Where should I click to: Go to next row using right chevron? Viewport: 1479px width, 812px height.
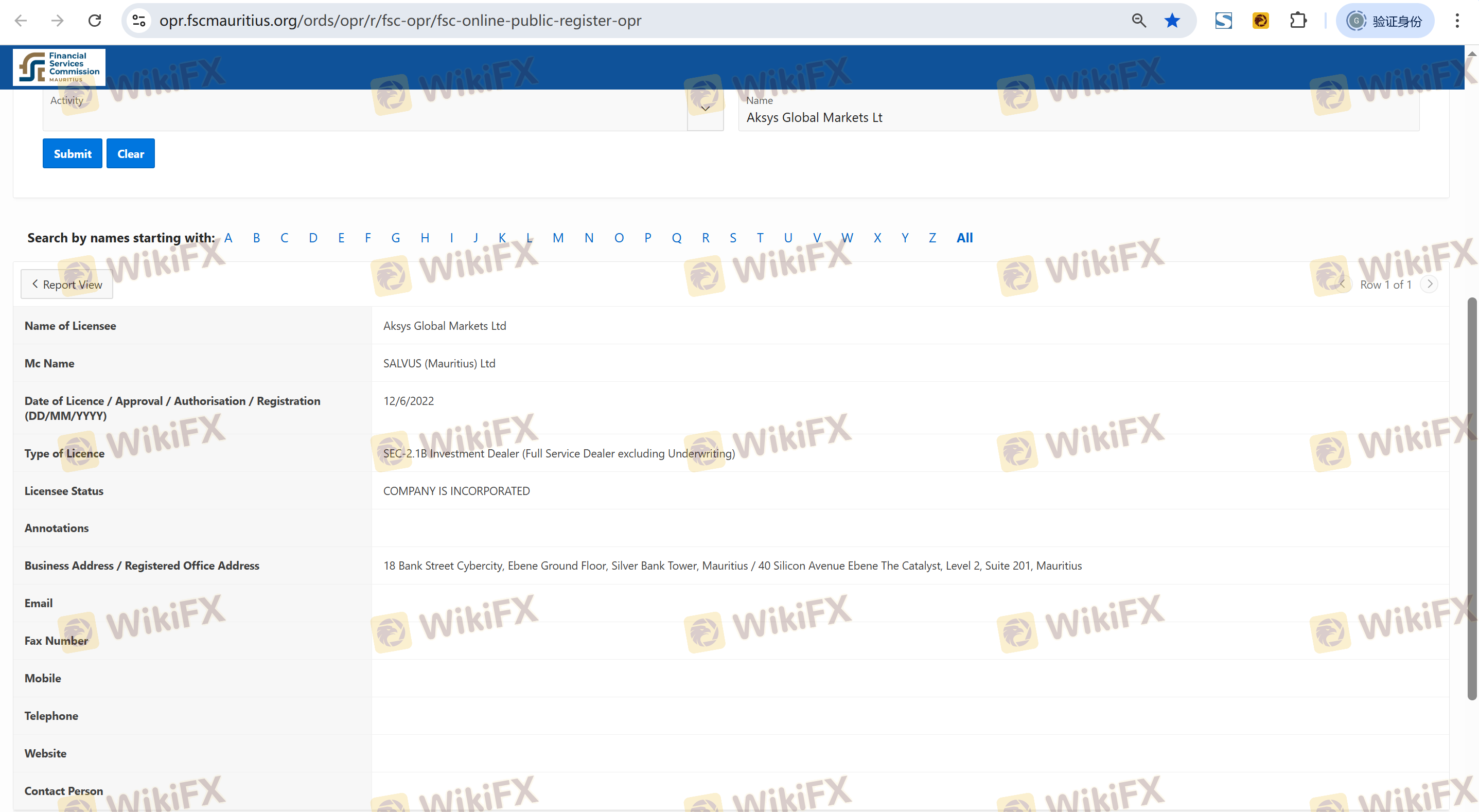pos(1430,284)
